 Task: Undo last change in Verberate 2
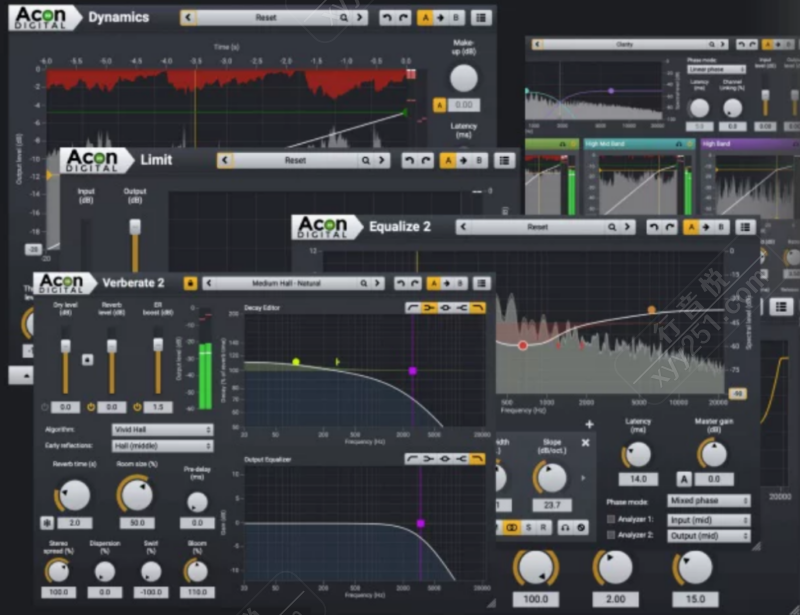[x=401, y=283]
